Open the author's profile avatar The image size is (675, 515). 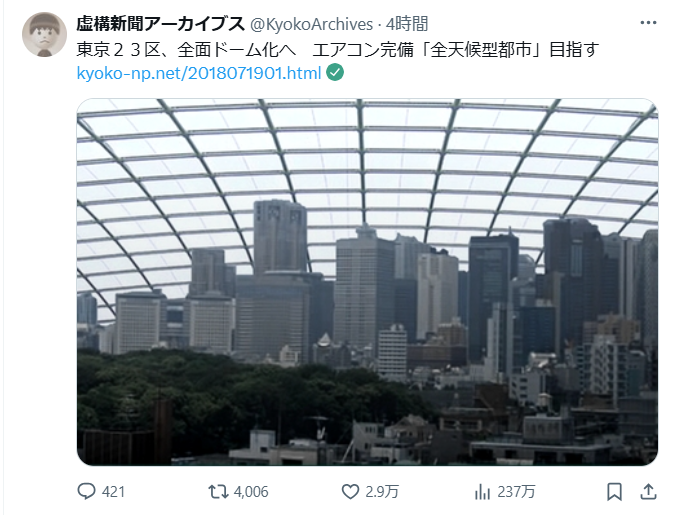tap(44, 34)
